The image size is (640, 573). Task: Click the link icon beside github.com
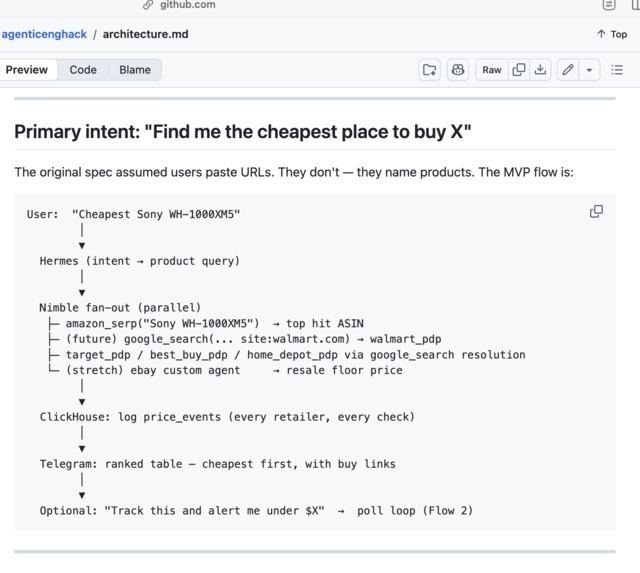(148, 4)
